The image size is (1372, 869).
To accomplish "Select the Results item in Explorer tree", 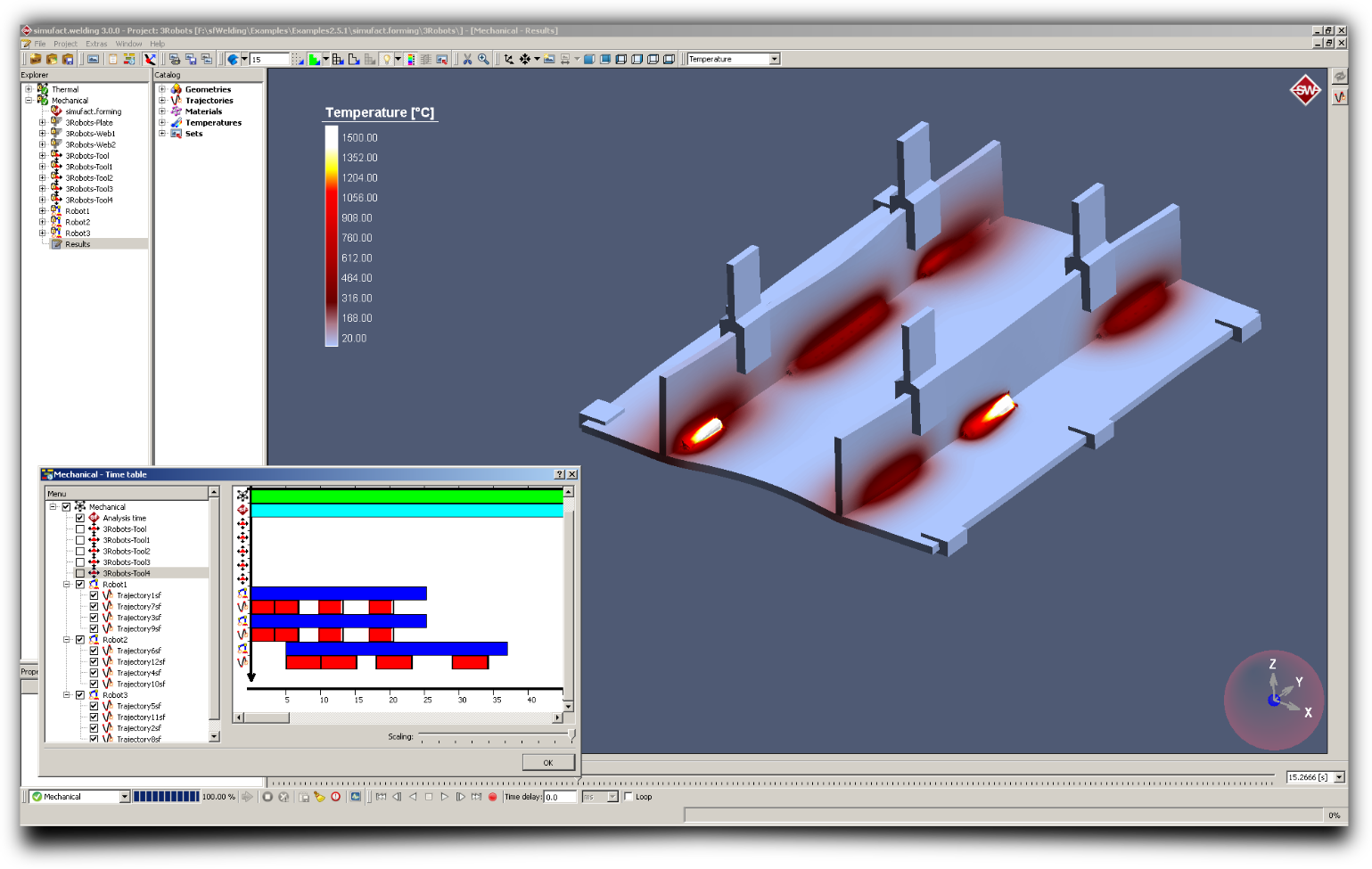I will (x=77, y=244).
